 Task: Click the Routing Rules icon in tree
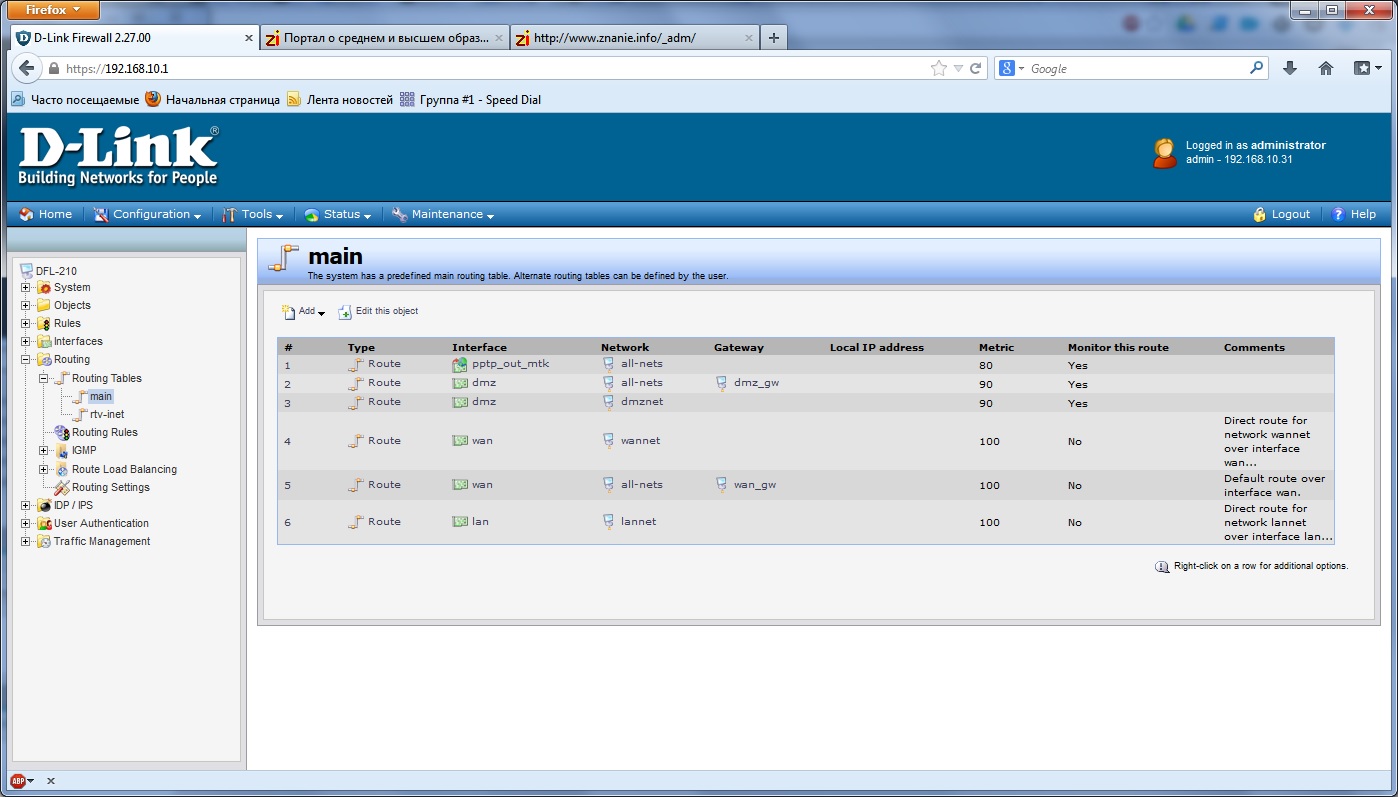62,432
